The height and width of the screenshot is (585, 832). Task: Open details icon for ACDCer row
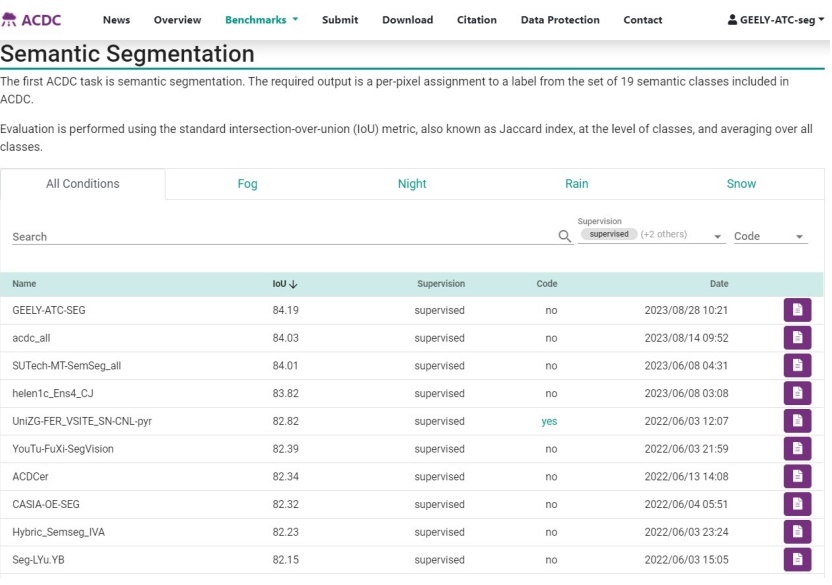[797, 476]
